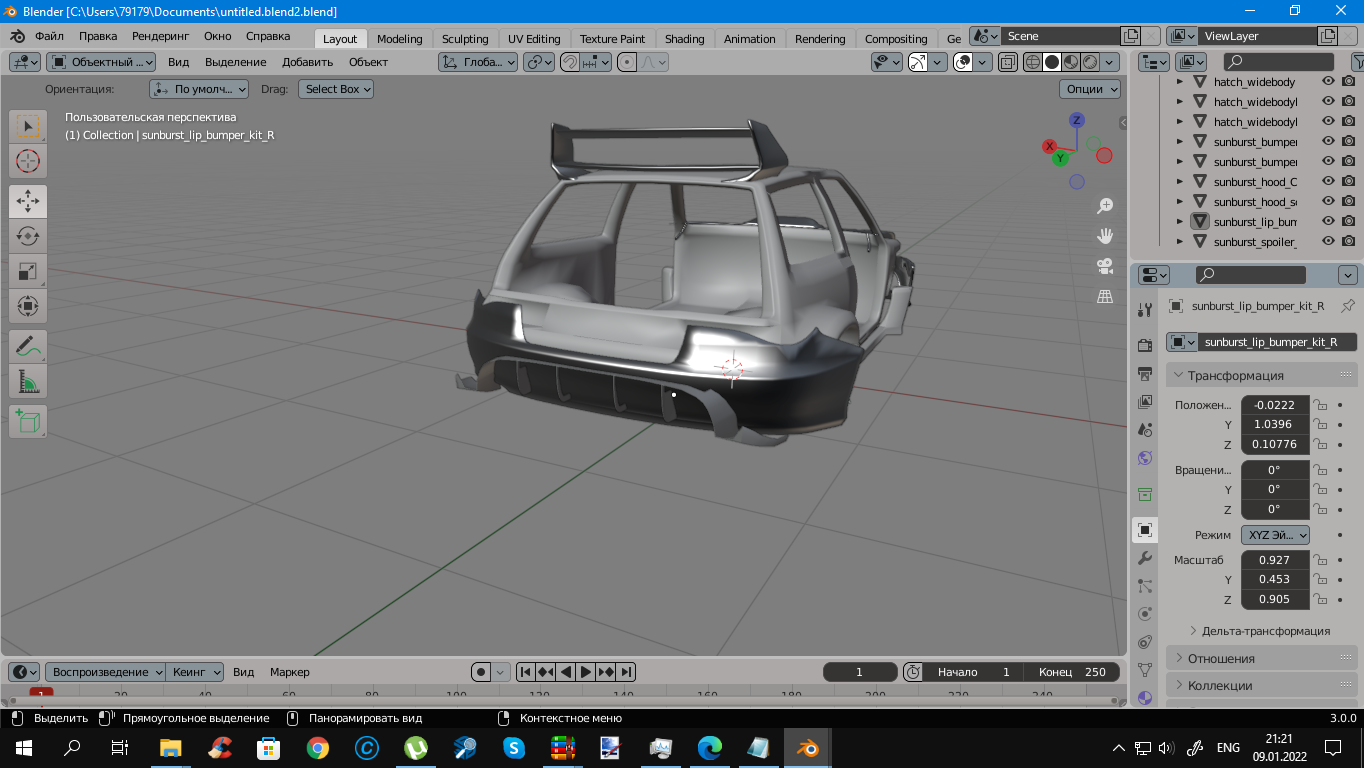This screenshot has width=1364, height=768.
Task: Choose the Add Cube tool
Action: point(28,421)
